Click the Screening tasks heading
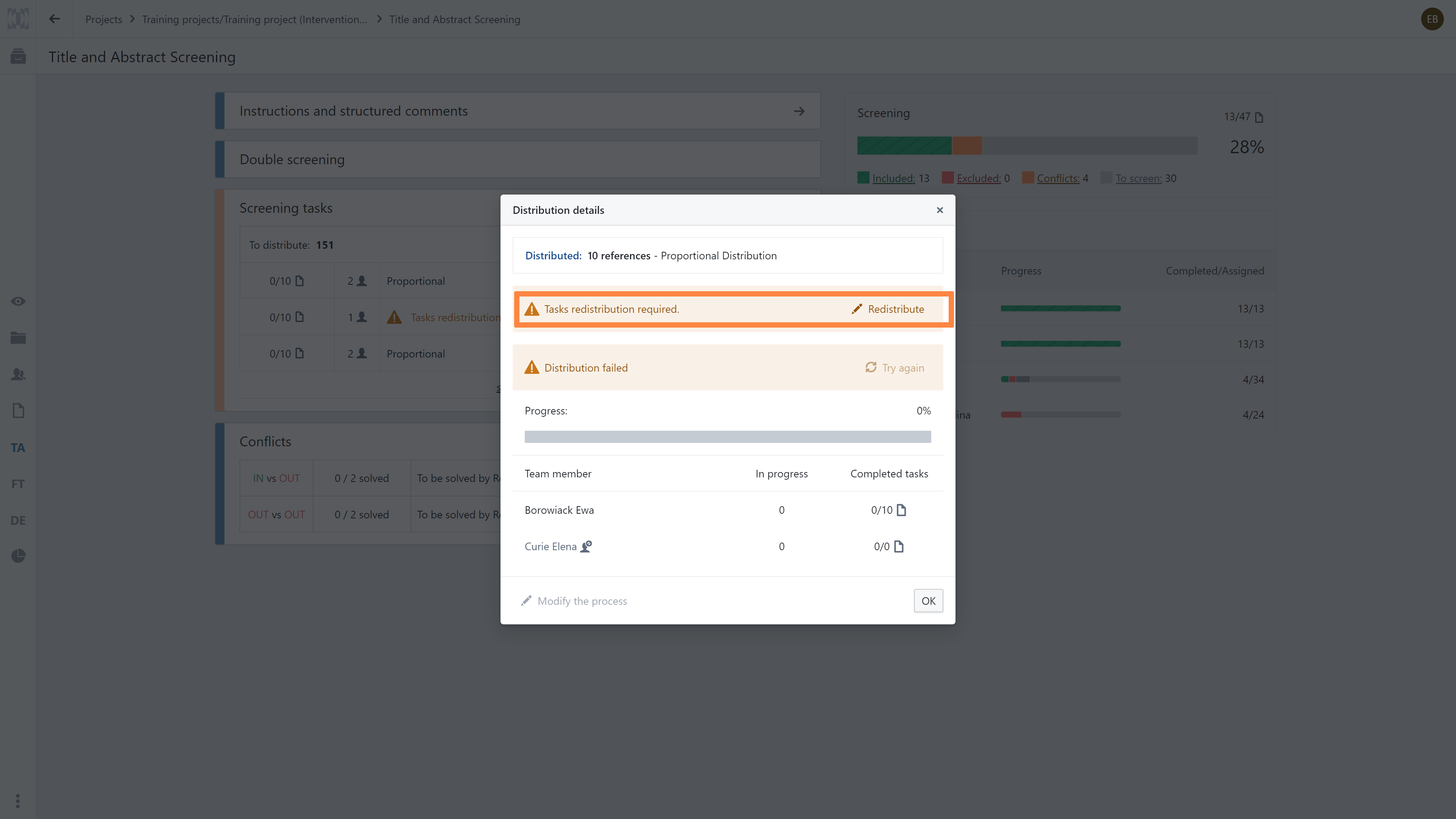 286,208
